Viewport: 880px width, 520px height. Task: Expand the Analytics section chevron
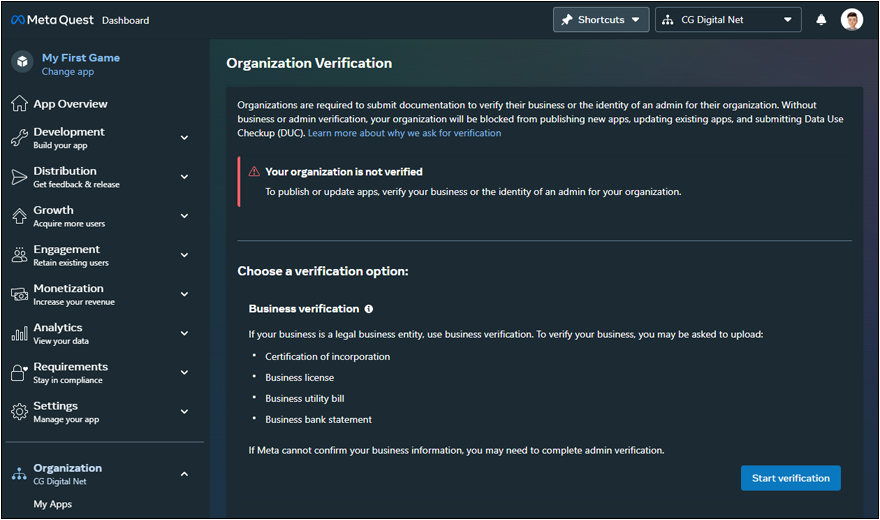[x=184, y=333]
